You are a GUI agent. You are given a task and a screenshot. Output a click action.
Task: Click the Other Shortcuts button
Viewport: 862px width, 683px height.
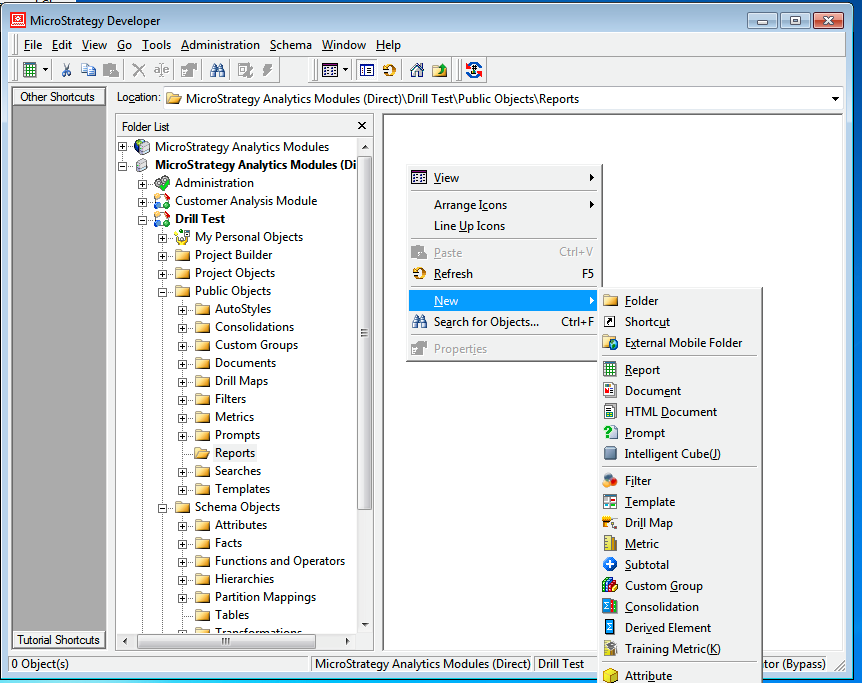(x=57, y=97)
